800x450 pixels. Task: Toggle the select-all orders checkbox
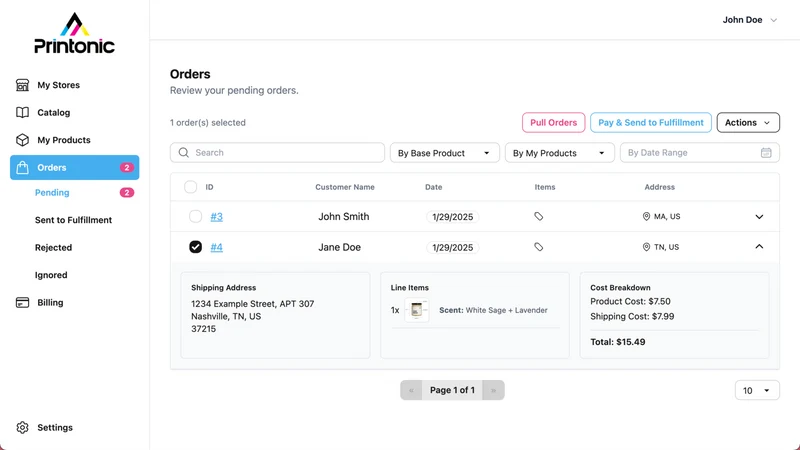click(x=190, y=187)
